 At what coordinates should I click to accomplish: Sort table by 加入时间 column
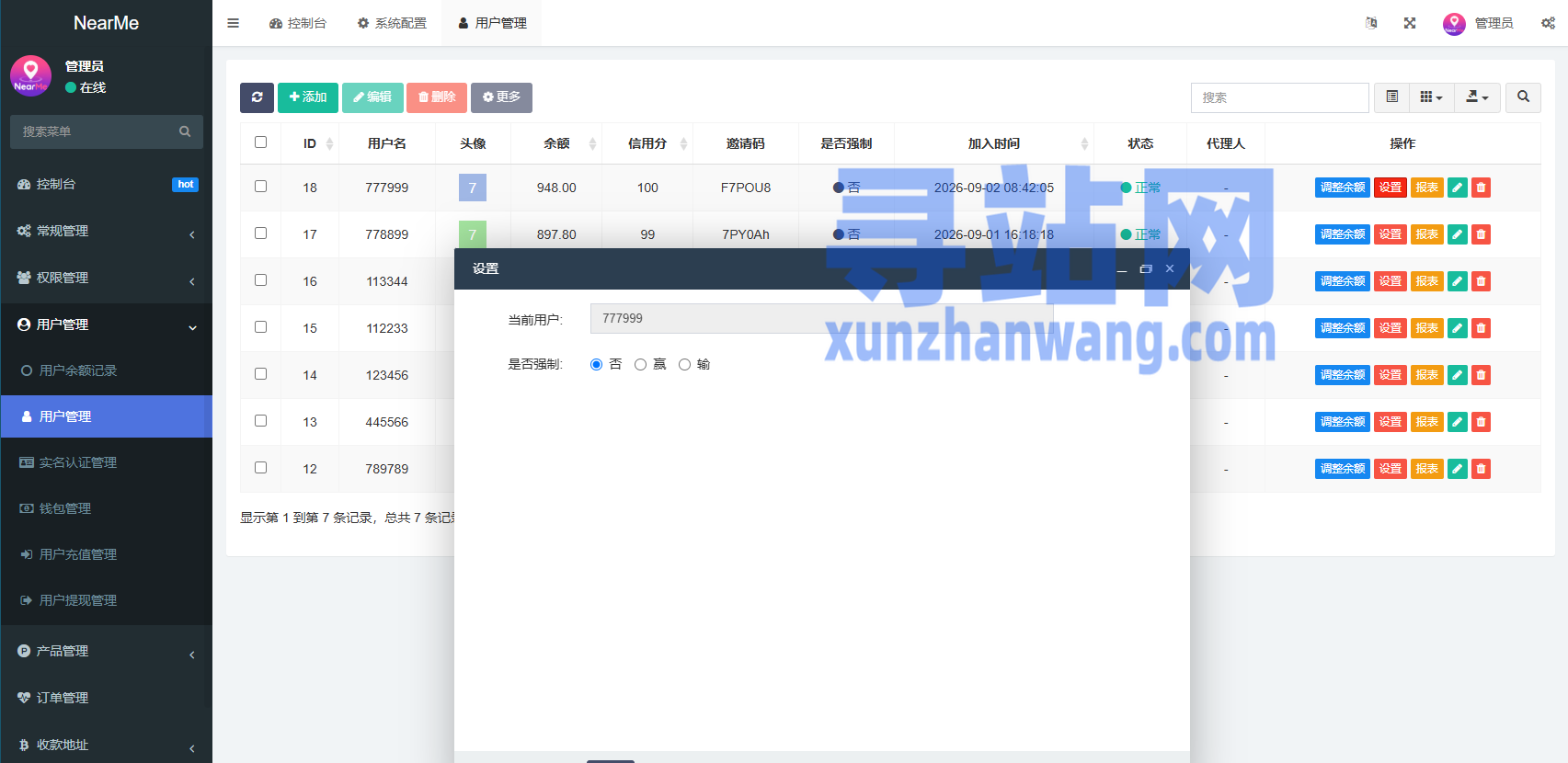(994, 143)
